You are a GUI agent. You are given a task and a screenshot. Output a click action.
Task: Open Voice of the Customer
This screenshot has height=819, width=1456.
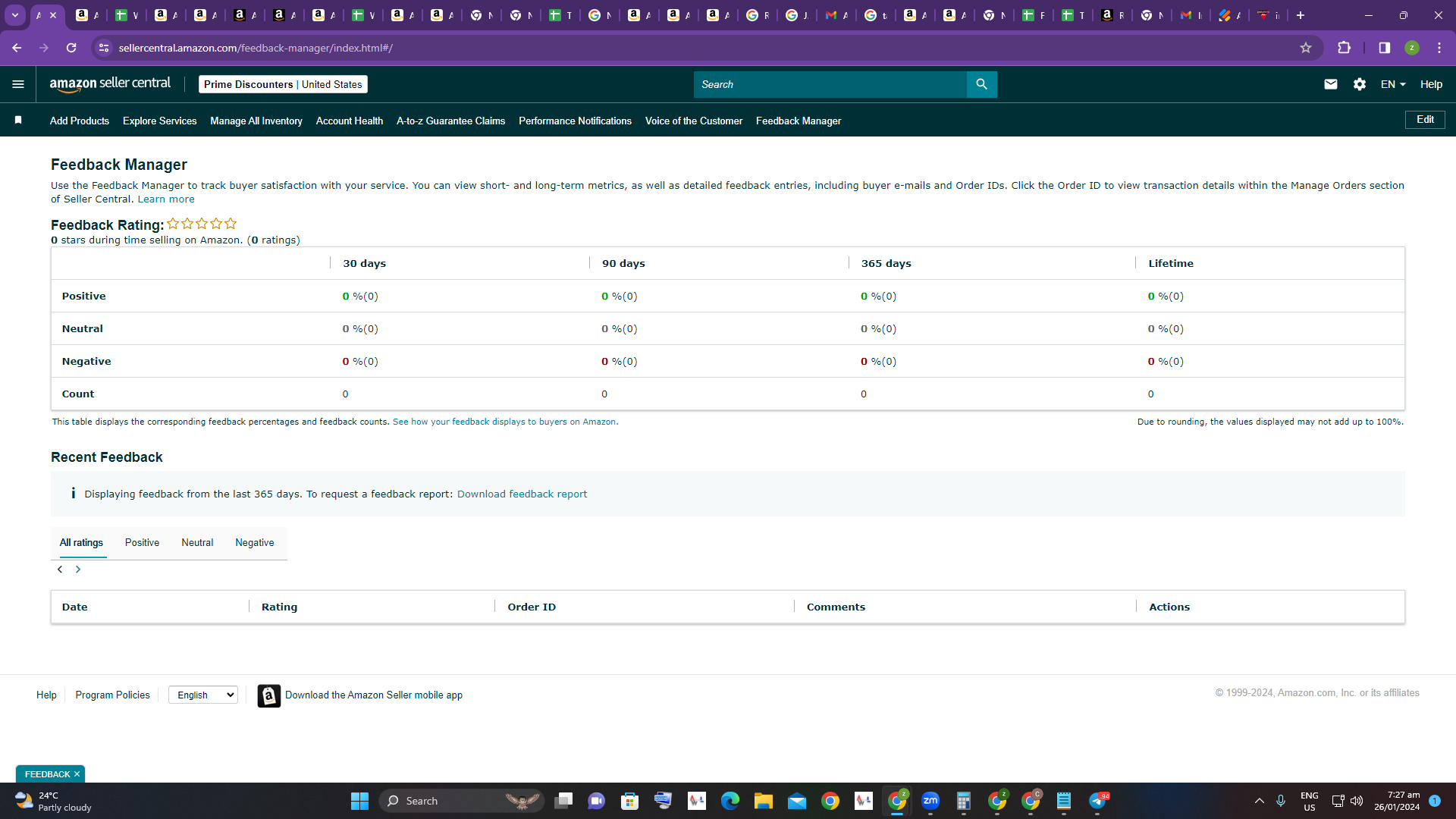694,121
